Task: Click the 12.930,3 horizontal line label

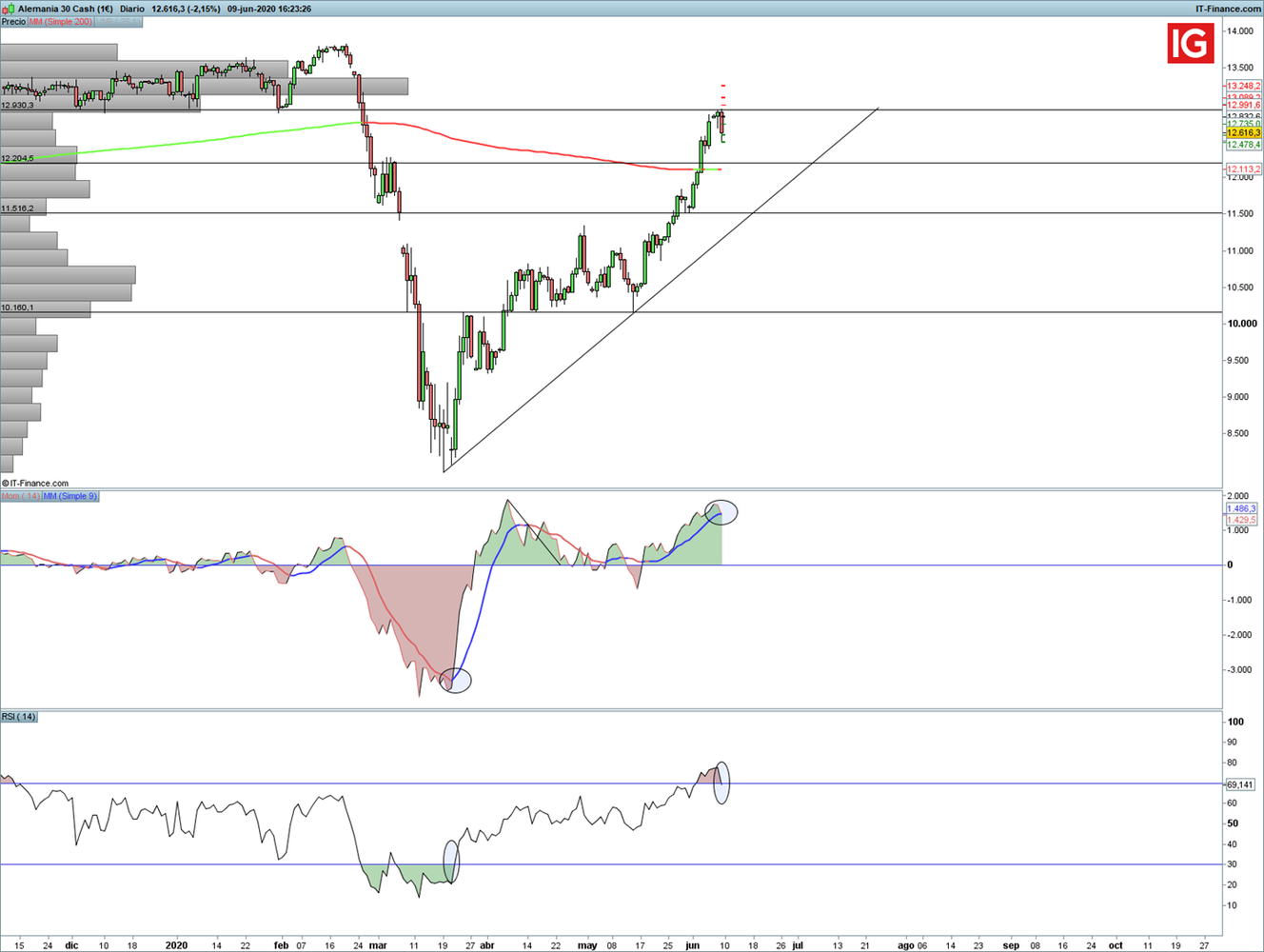Action: 17,105
